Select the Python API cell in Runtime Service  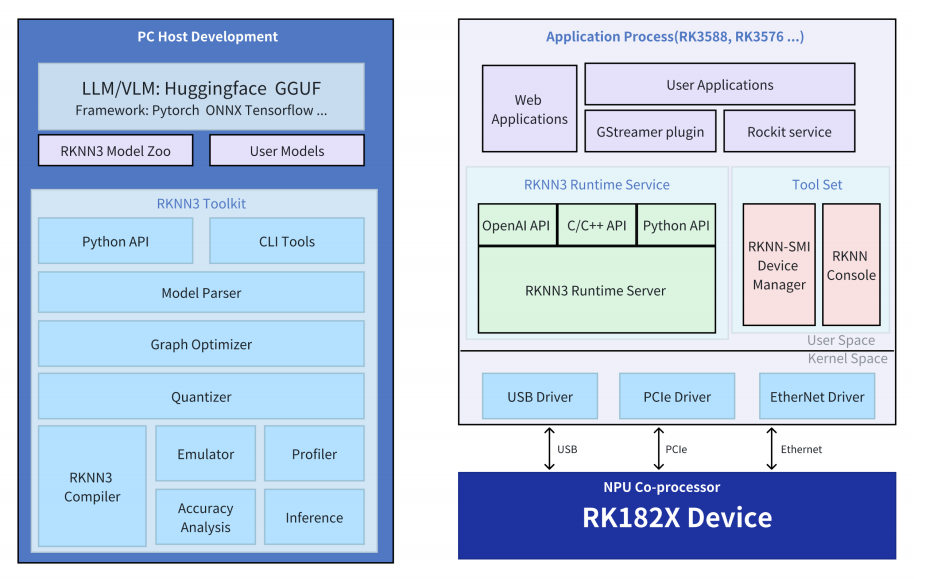pyautogui.click(x=676, y=225)
